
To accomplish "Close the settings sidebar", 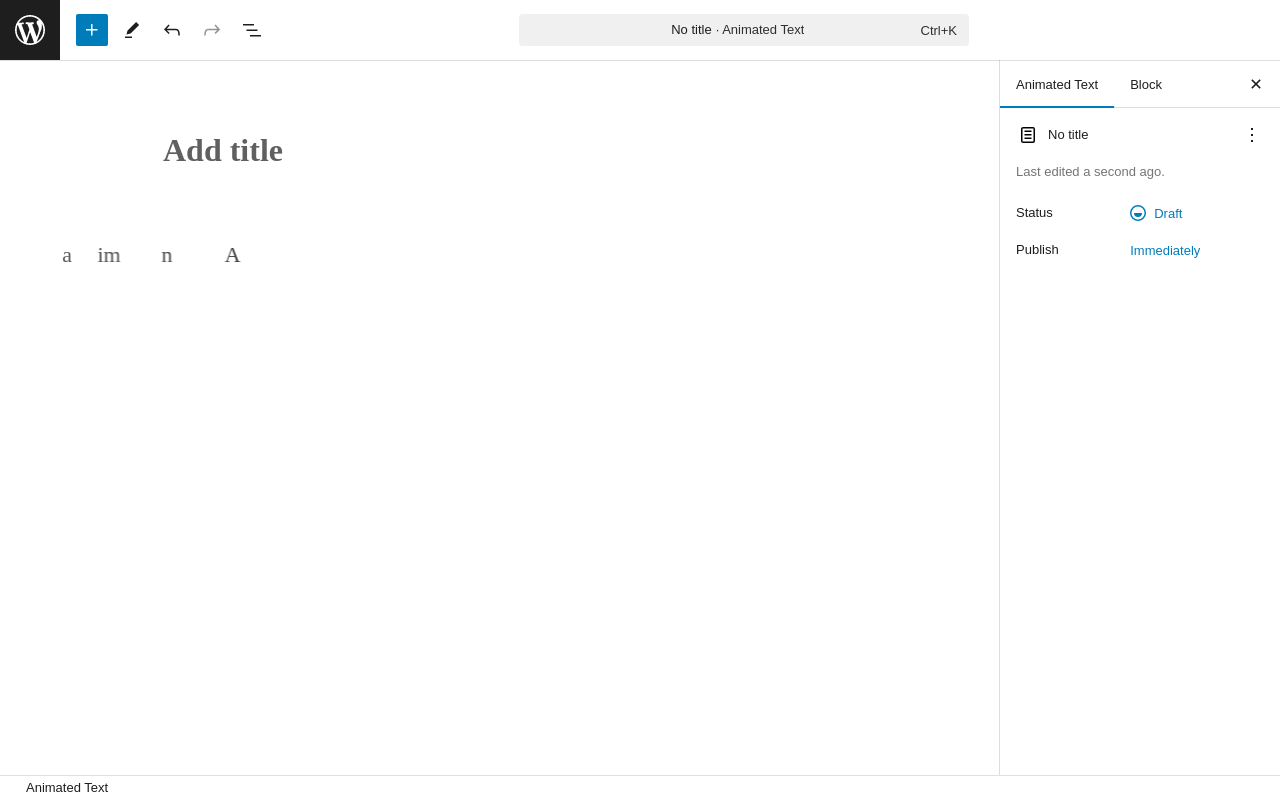I will [1256, 85].
